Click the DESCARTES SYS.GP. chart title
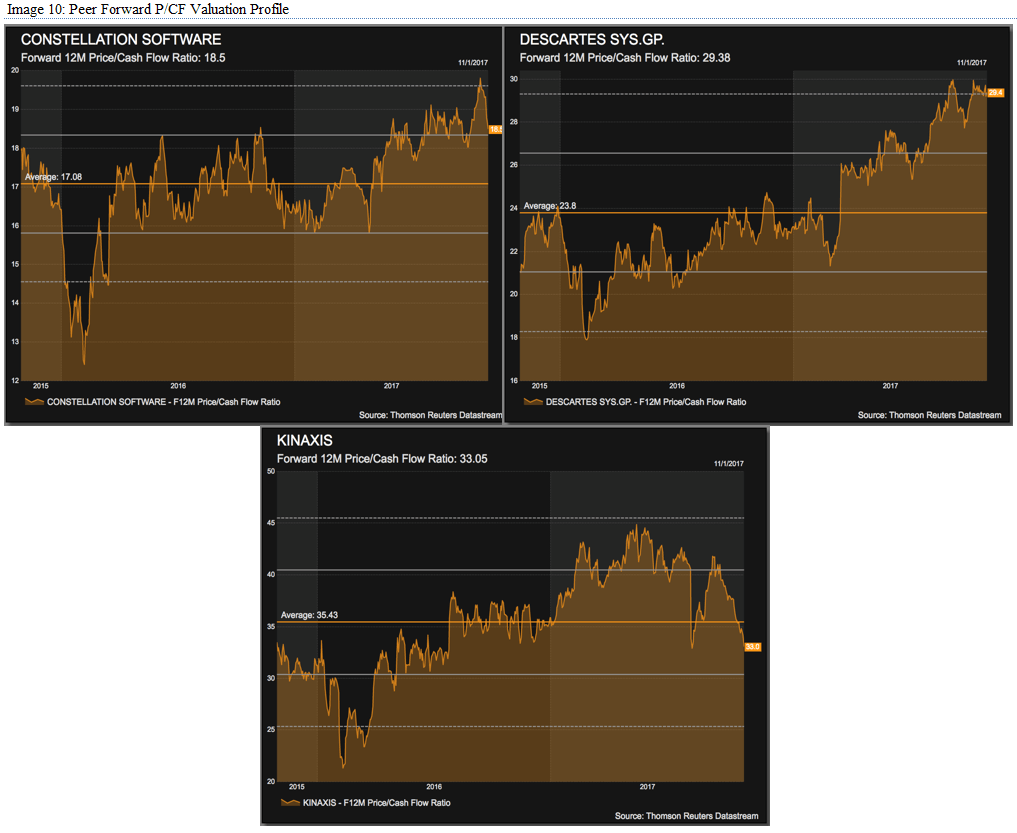The image size is (1017, 833). point(592,40)
